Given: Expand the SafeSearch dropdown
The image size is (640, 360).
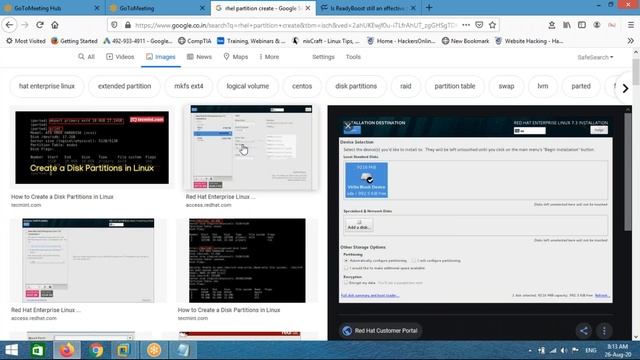Looking at the screenshot, I should [x=595, y=57].
